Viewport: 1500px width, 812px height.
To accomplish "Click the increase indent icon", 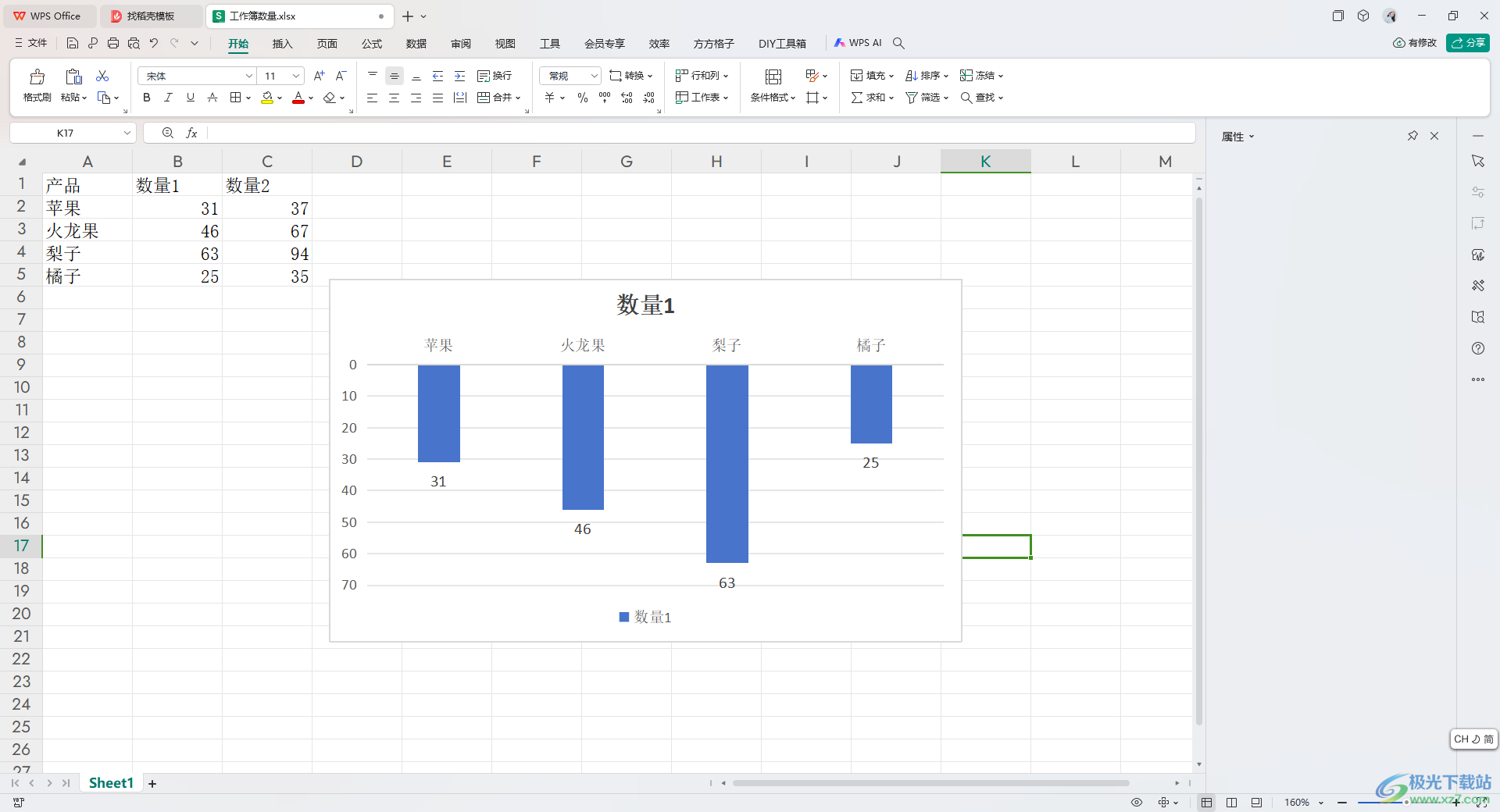I will pos(460,76).
